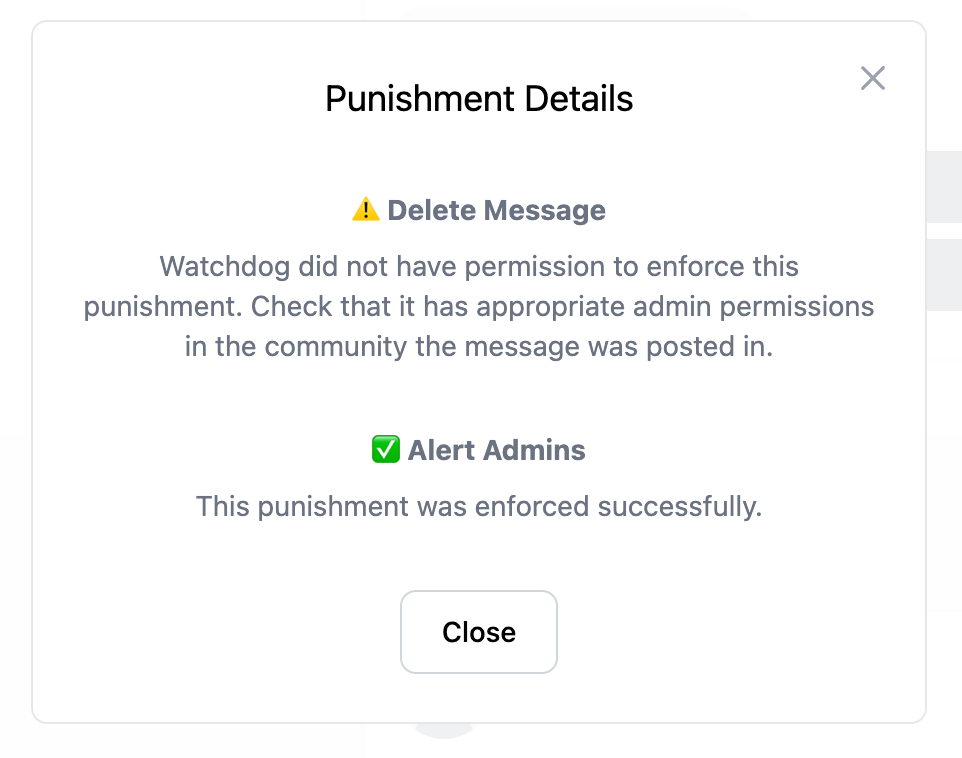This screenshot has width=962, height=758.
Task: Dismiss the dialog with the X icon
Action: pos(873,78)
